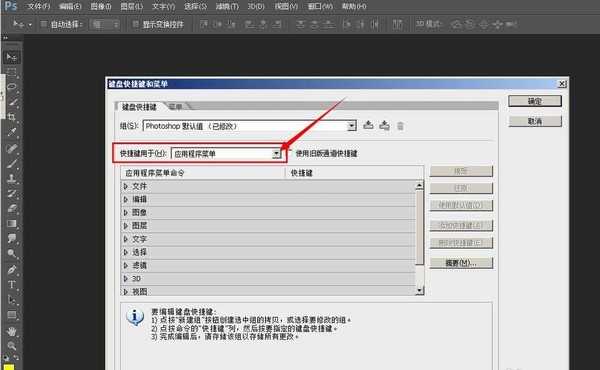This screenshot has width=600, height=370.
Task: Click the 3D pan mode icon
Action: 484,24
